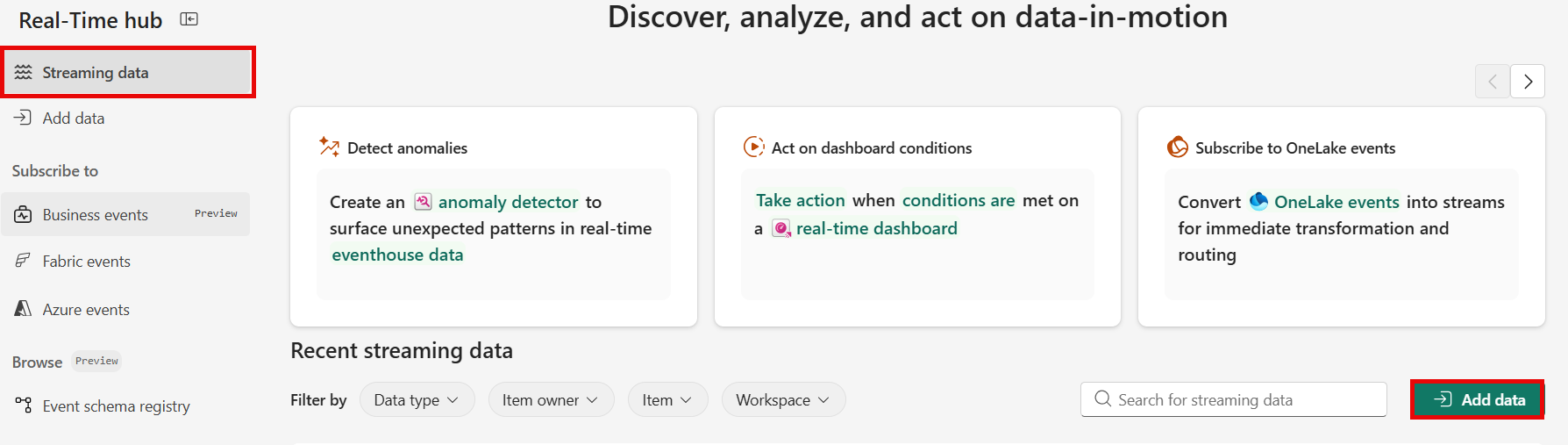Image resolution: width=1568 pixels, height=445 pixels.
Task: Expand the Item owner filter dropdown
Action: point(550,399)
